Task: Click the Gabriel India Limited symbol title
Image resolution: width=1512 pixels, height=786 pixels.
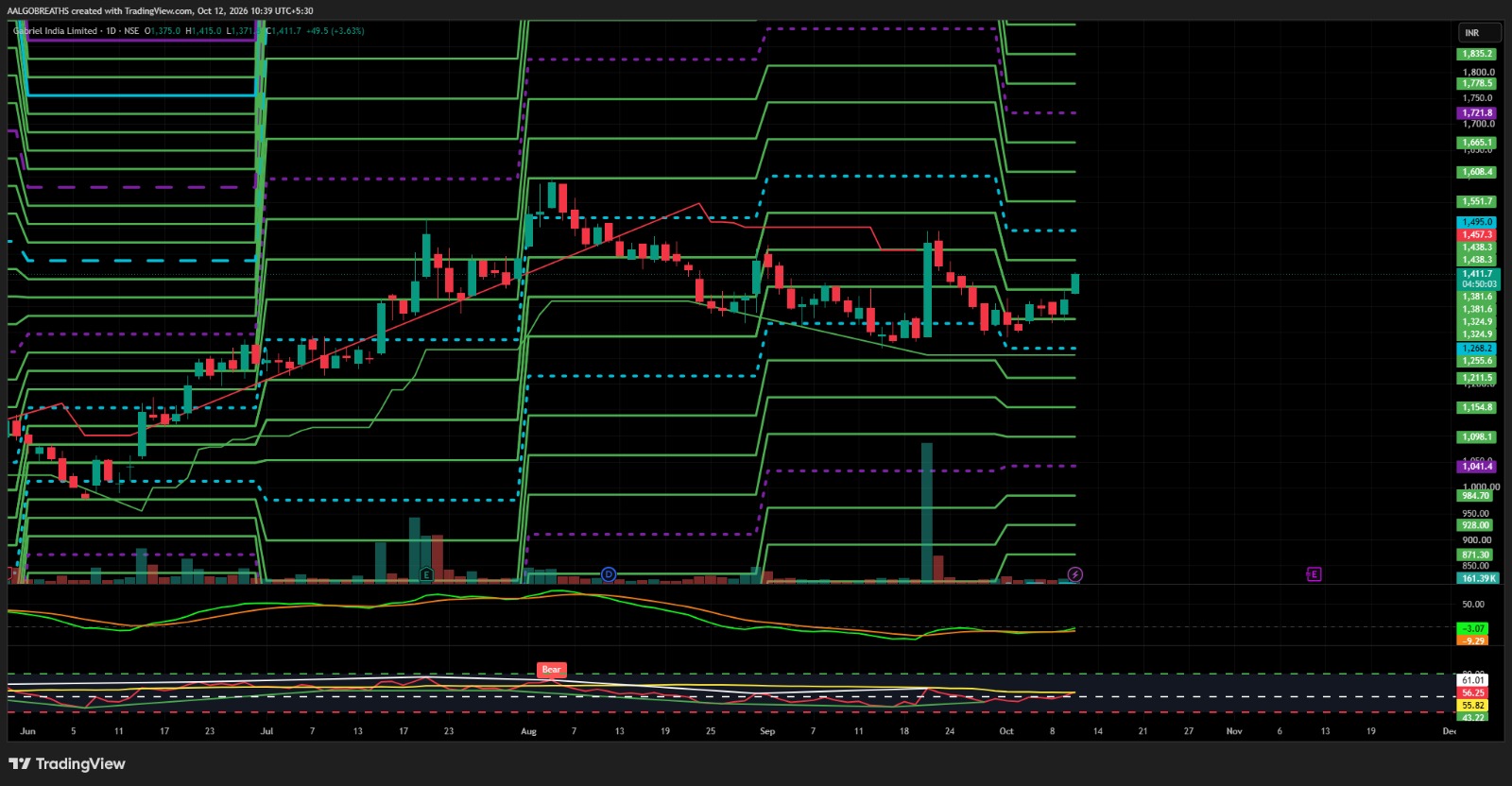Action: (56, 31)
